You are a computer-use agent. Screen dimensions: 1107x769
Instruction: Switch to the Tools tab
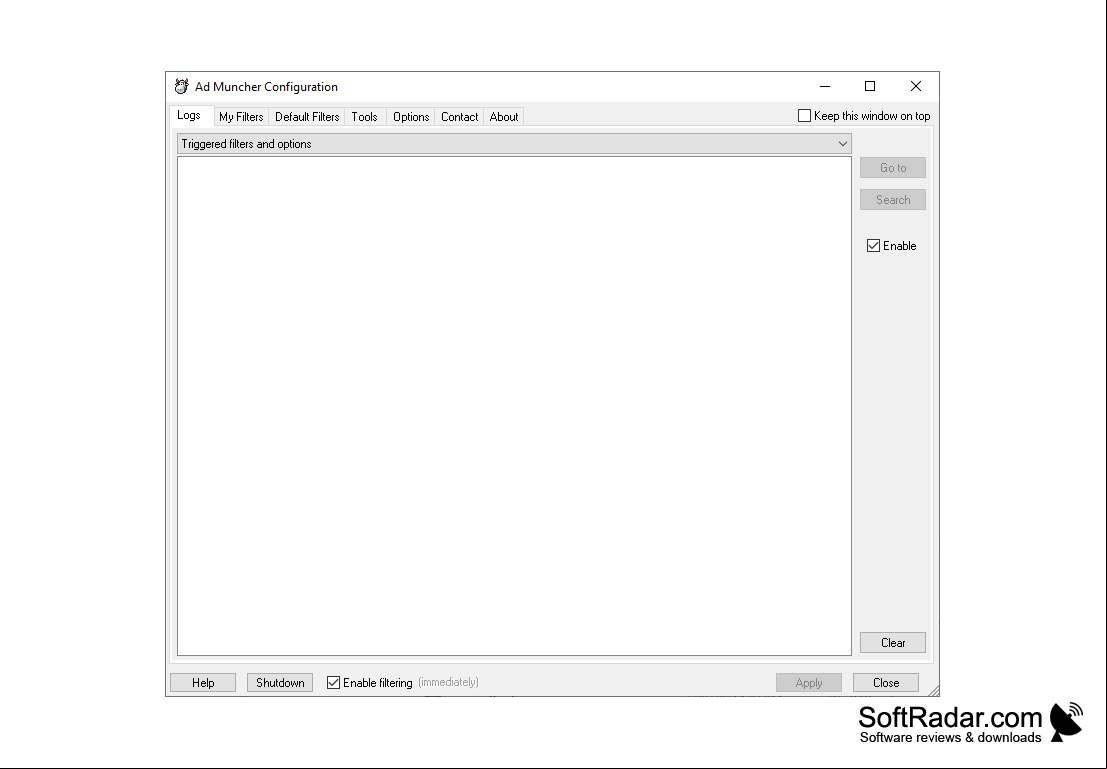(364, 117)
